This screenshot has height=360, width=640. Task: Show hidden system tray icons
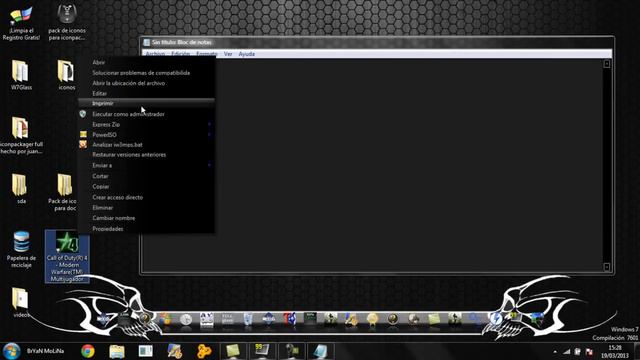555,351
